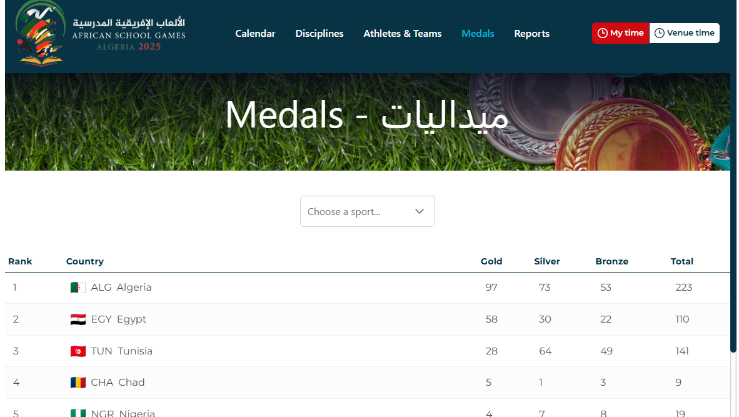Open the Reports menu item

pyautogui.click(x=531, y=34)
